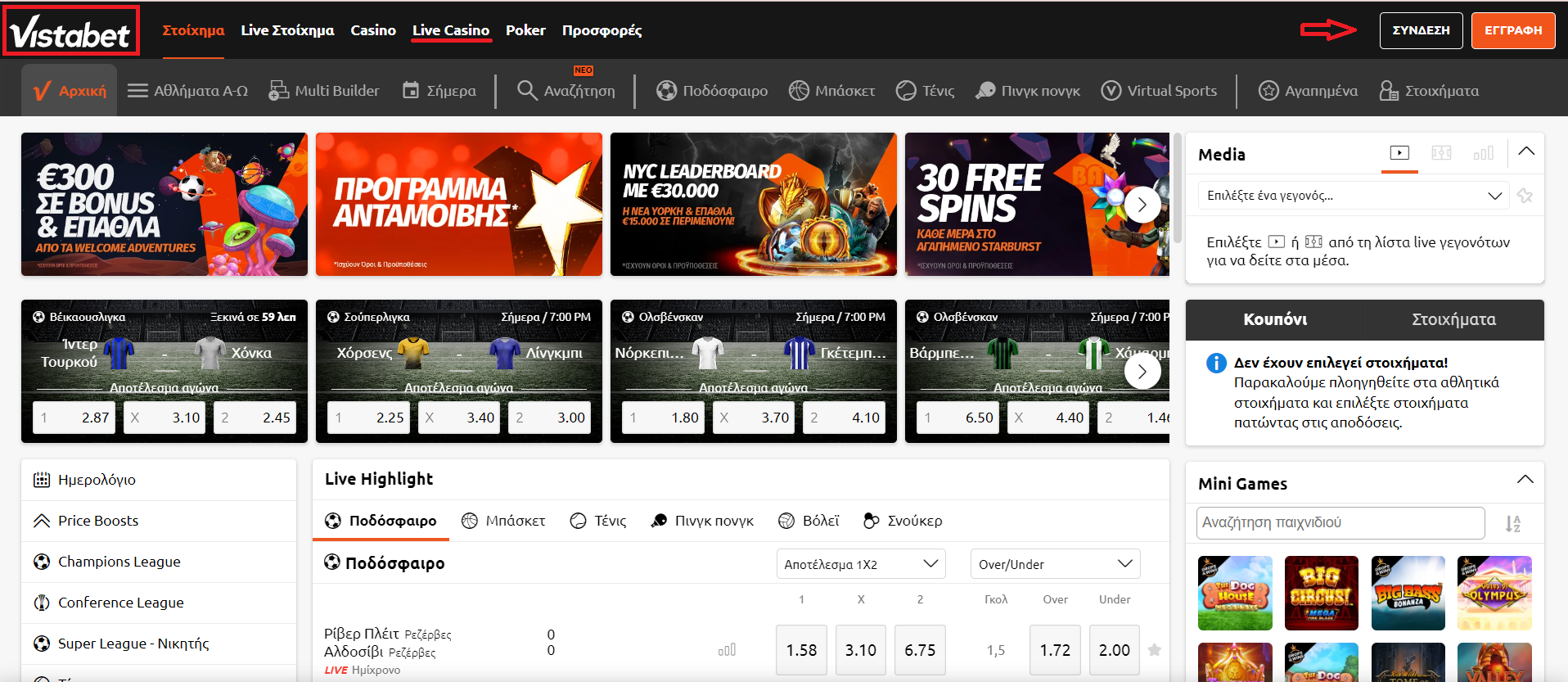This screenshot has width=1568, height=682.
Task: Open Ημερολόγιο in sidebar
Action: pos(159,480)
